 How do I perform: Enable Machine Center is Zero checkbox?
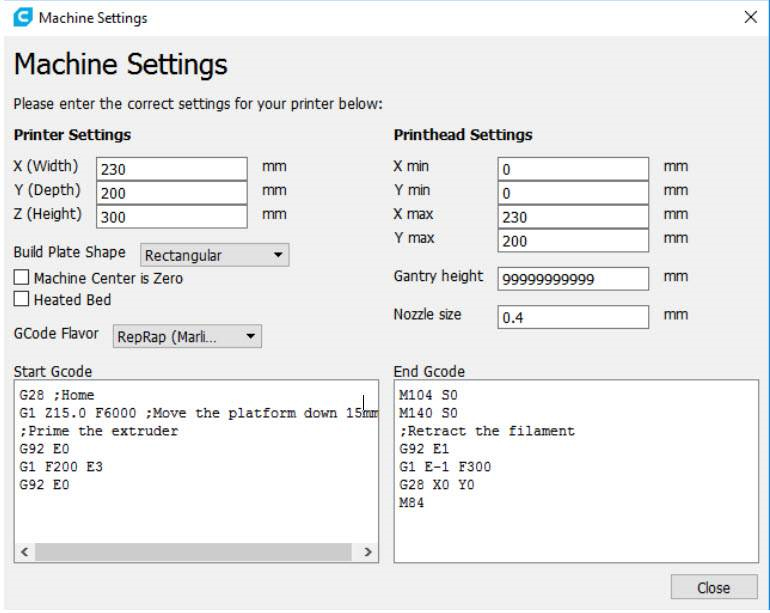point(21,278)
